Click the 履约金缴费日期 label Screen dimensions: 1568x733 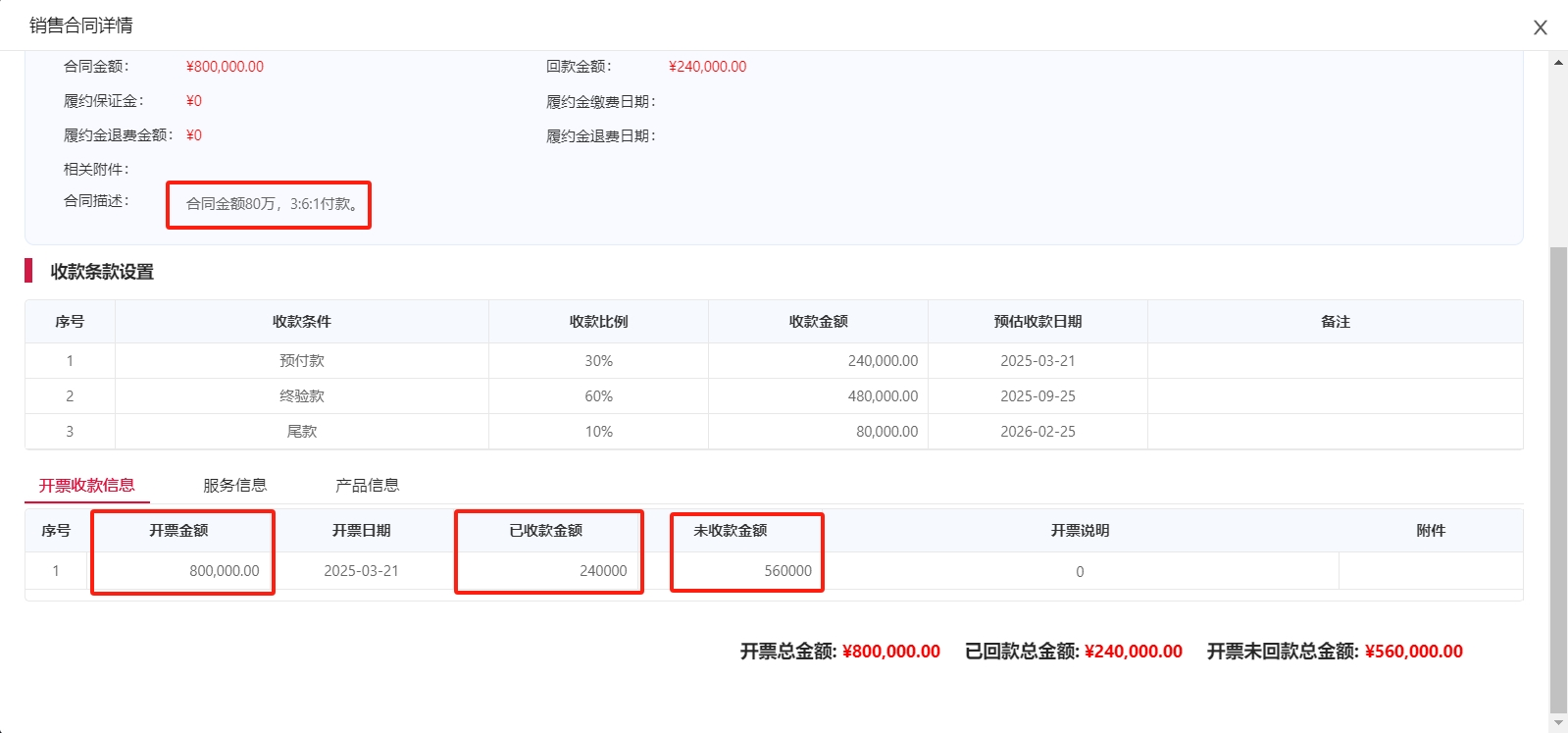(601, 102)
